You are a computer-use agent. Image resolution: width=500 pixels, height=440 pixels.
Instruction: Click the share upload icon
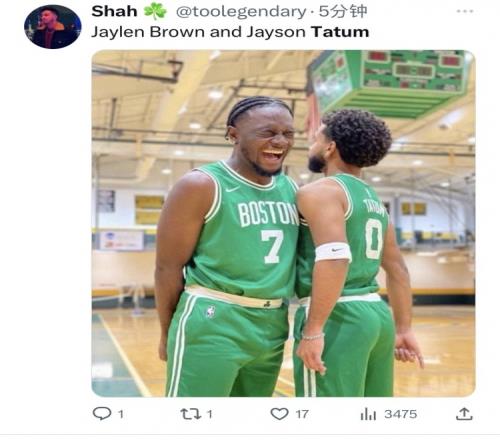coord(464,414)
